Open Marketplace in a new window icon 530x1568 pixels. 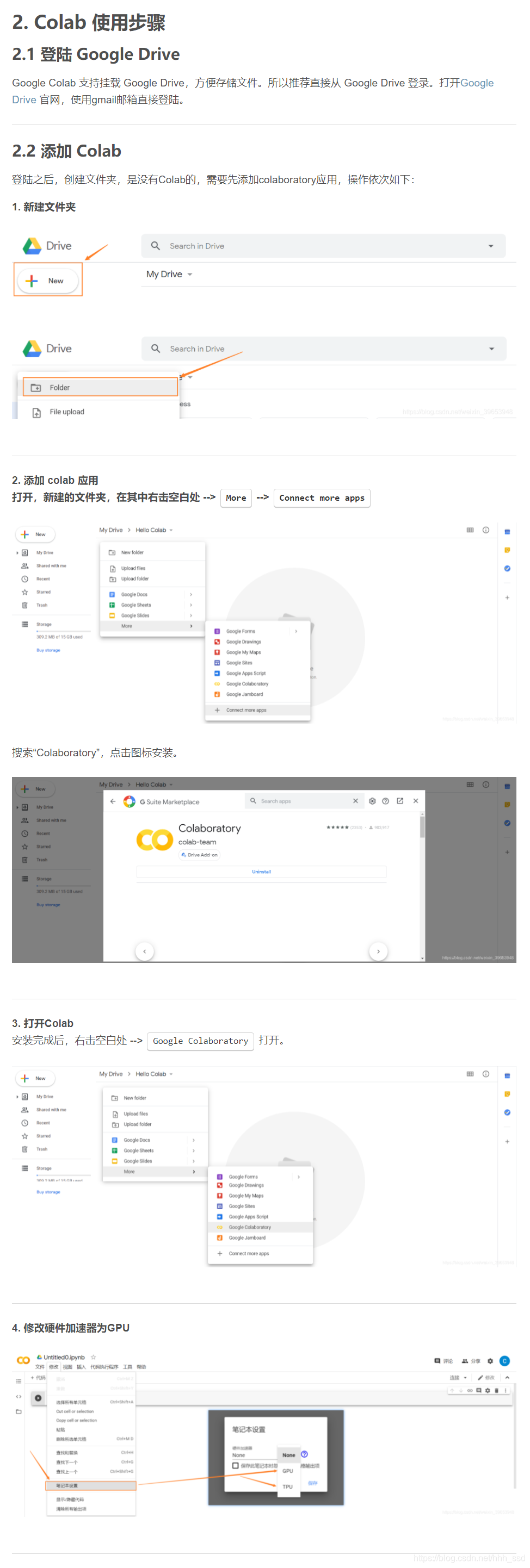tap(399, 801)
